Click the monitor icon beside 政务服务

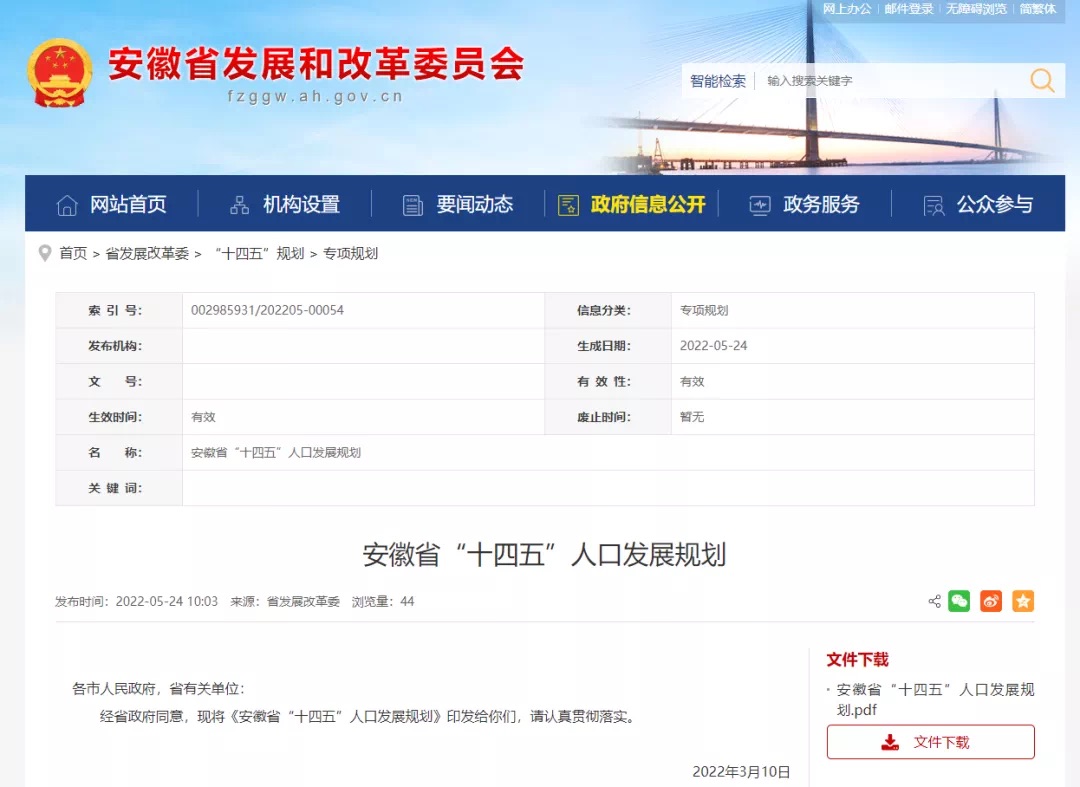(760, 205)
